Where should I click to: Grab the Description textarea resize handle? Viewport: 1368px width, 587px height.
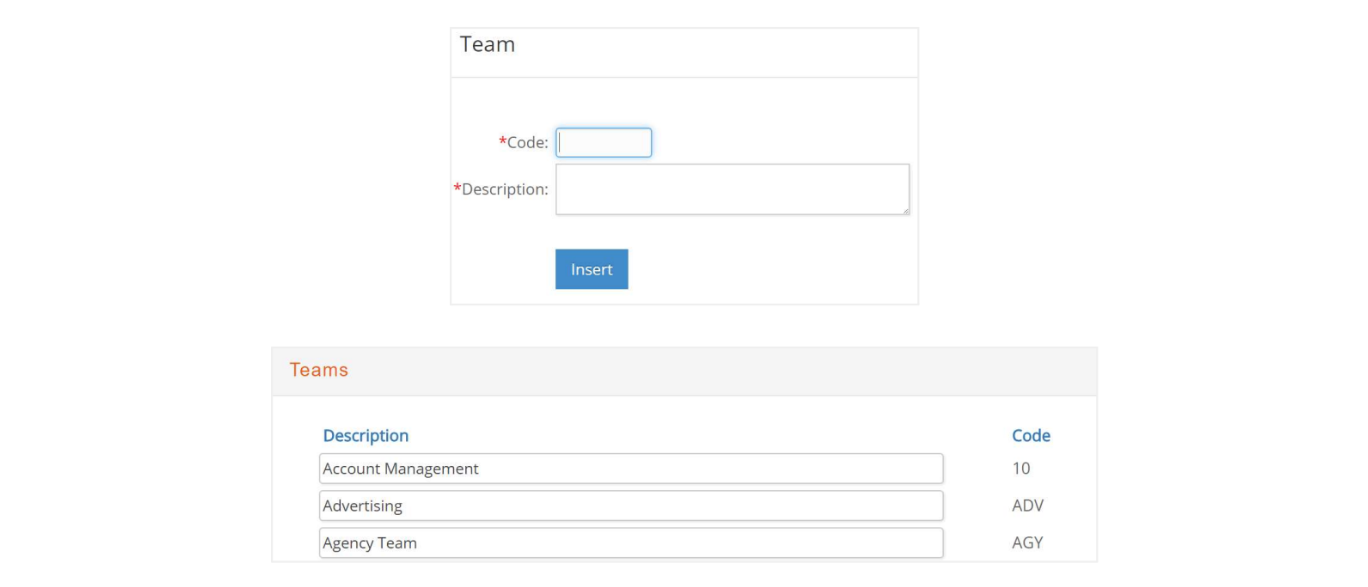[905, 210]
